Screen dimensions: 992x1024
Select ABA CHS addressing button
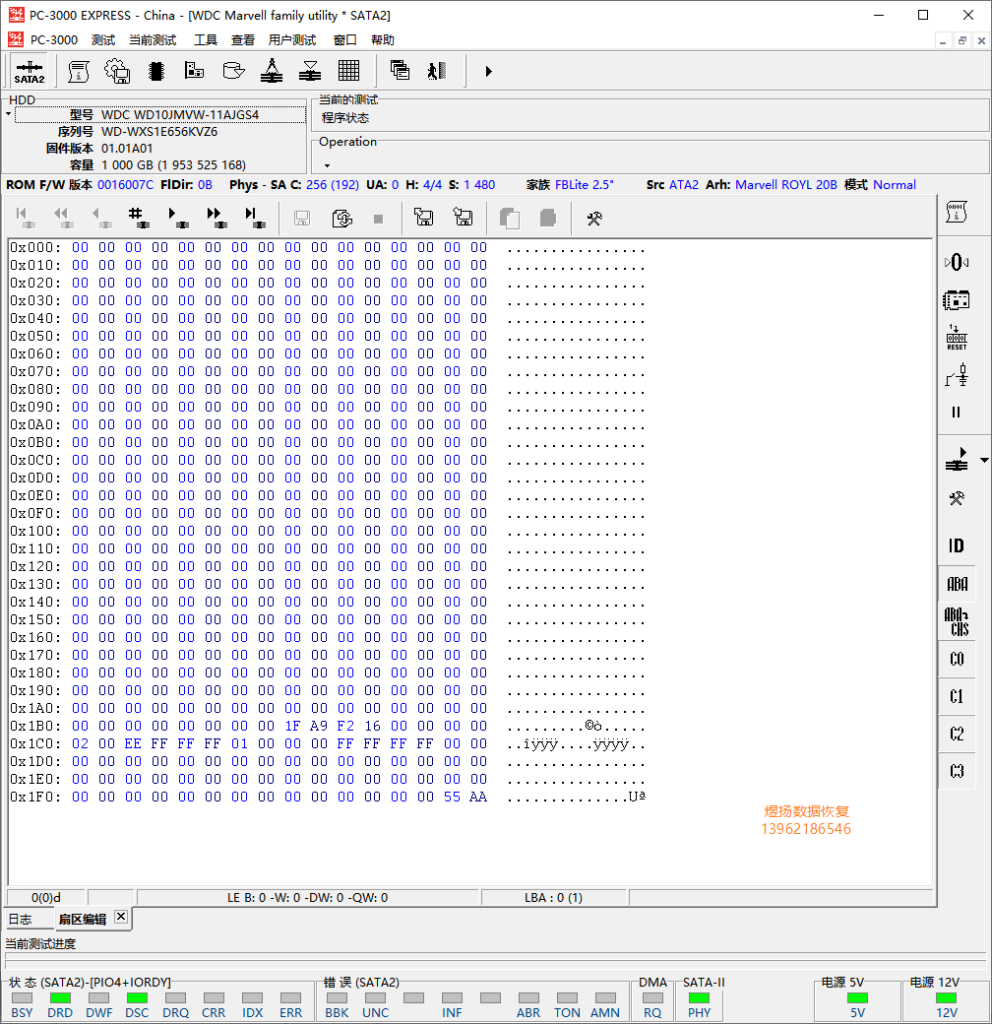(x=957, y=621)
